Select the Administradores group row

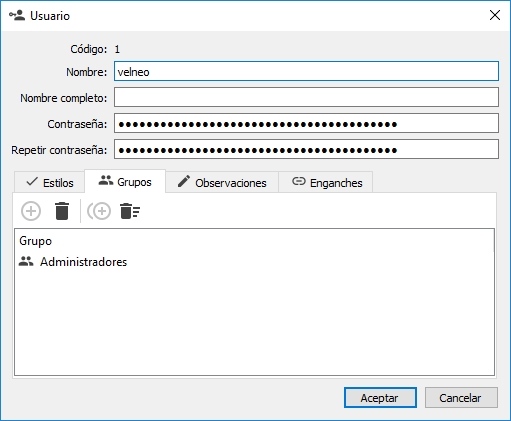[x=254, y=262]
